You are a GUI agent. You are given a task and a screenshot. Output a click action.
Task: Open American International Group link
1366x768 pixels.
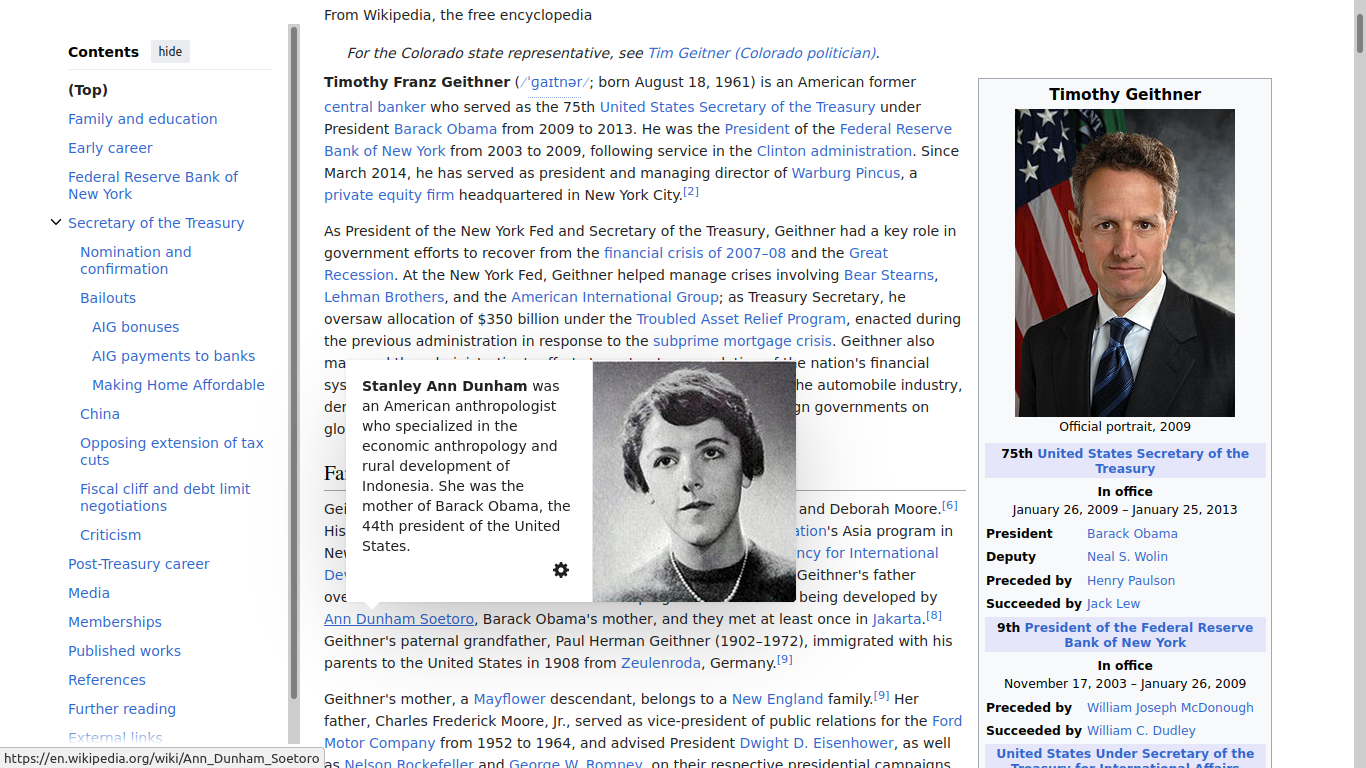tap(615, 297)
